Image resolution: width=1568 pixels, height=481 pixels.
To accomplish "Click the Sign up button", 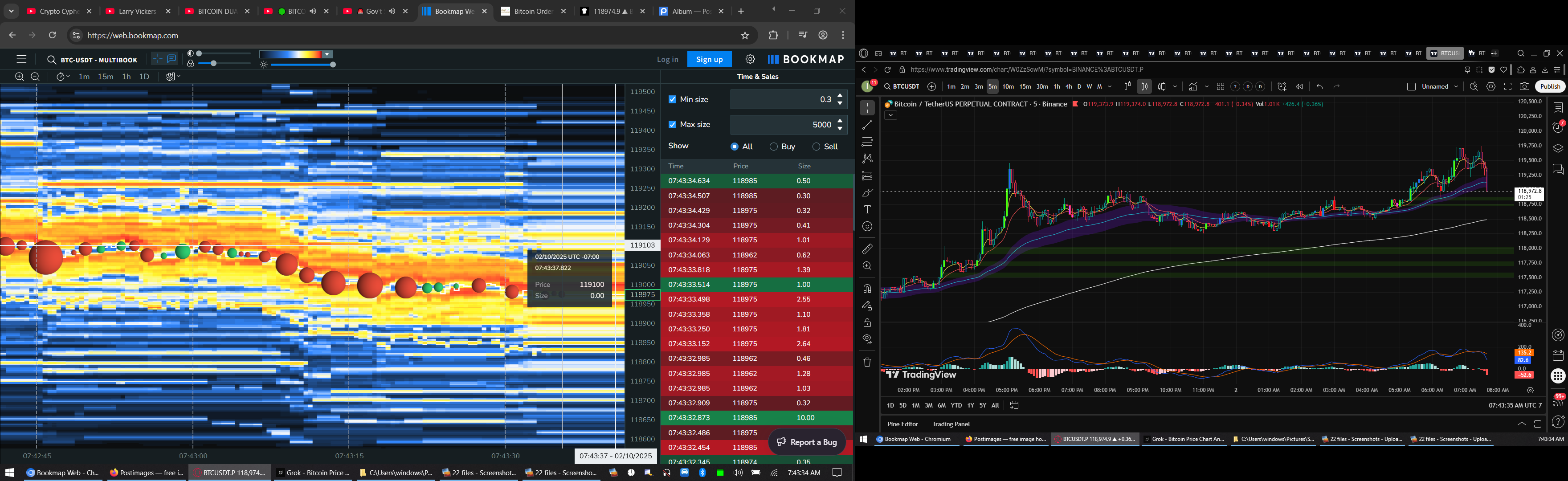I will [x=709, y=59].
